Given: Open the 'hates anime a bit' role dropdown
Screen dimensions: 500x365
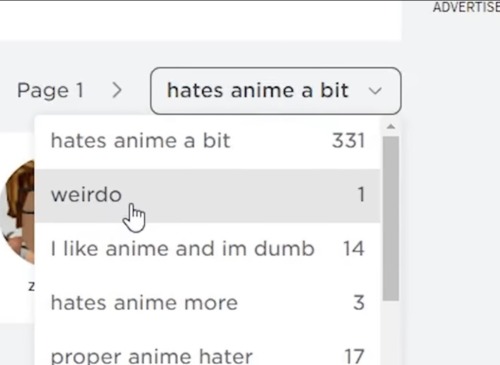Looking at the screenshot, I should point(276,91).
